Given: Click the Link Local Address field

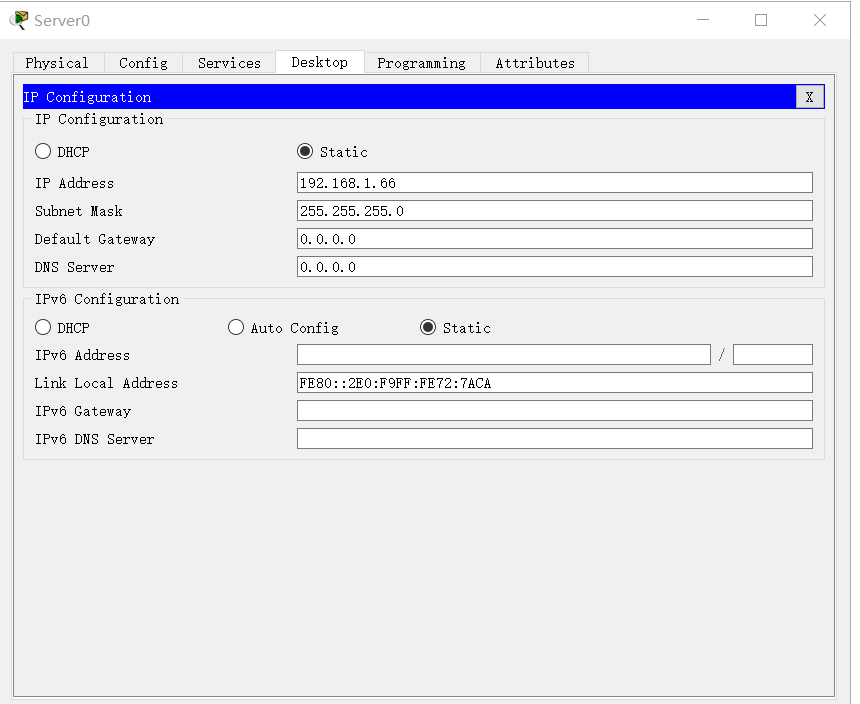Looking at the screenshot, I should coord(555,383).
